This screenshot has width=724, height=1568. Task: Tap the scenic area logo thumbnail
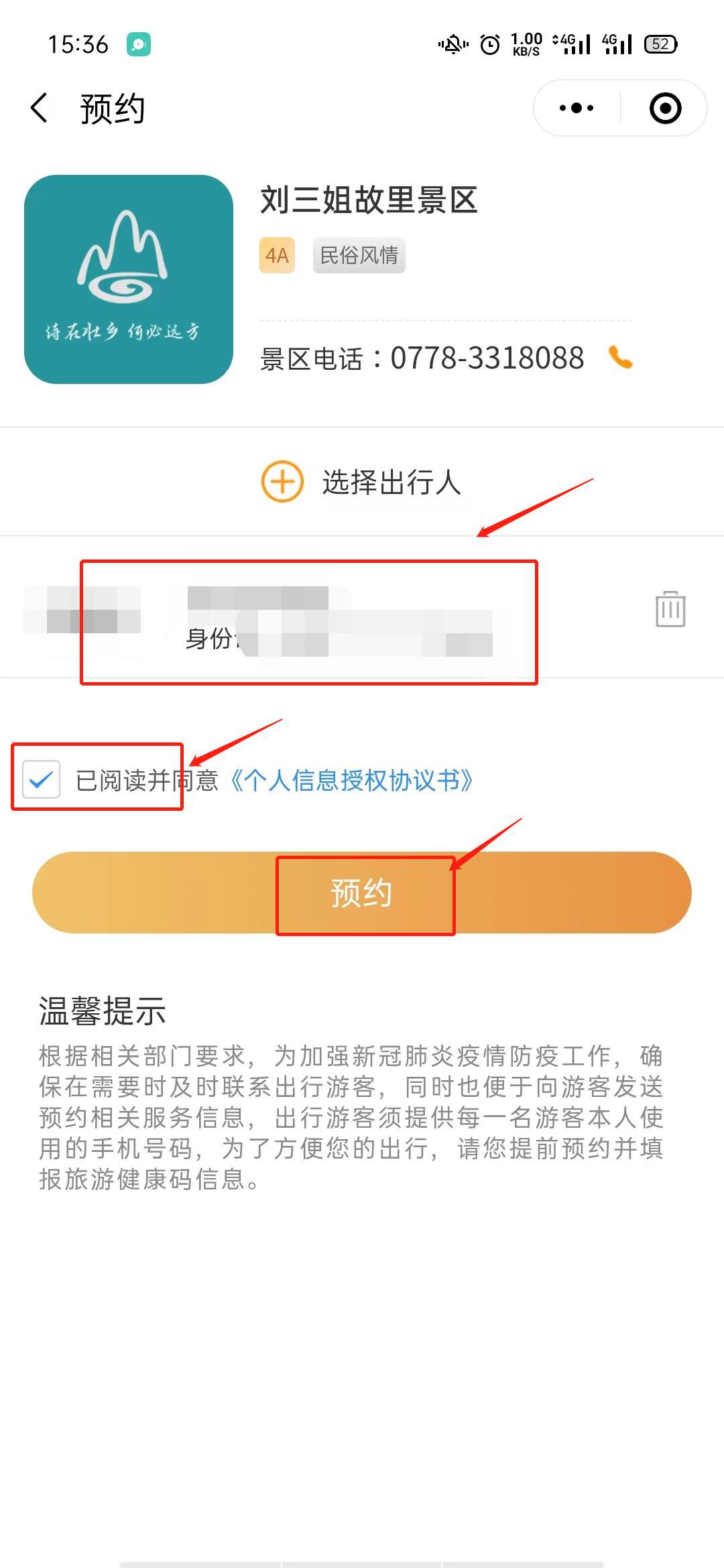[129, 279]
